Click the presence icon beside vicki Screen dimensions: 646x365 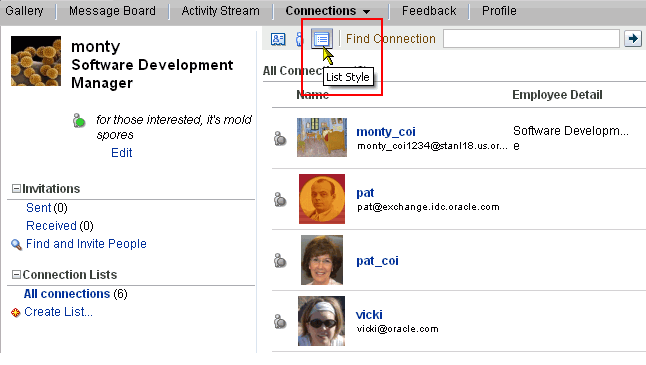(280, 321)
